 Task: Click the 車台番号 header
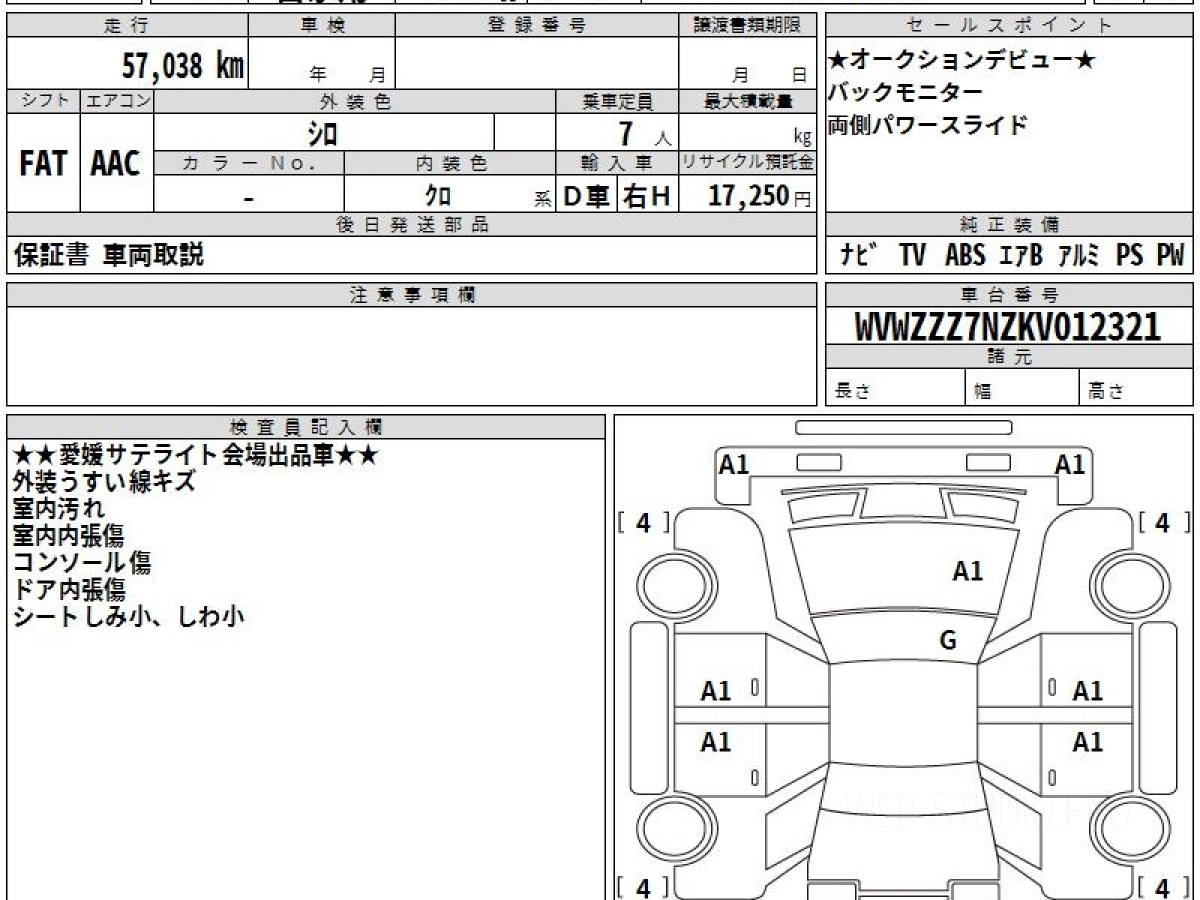[x=1009, y=294]
